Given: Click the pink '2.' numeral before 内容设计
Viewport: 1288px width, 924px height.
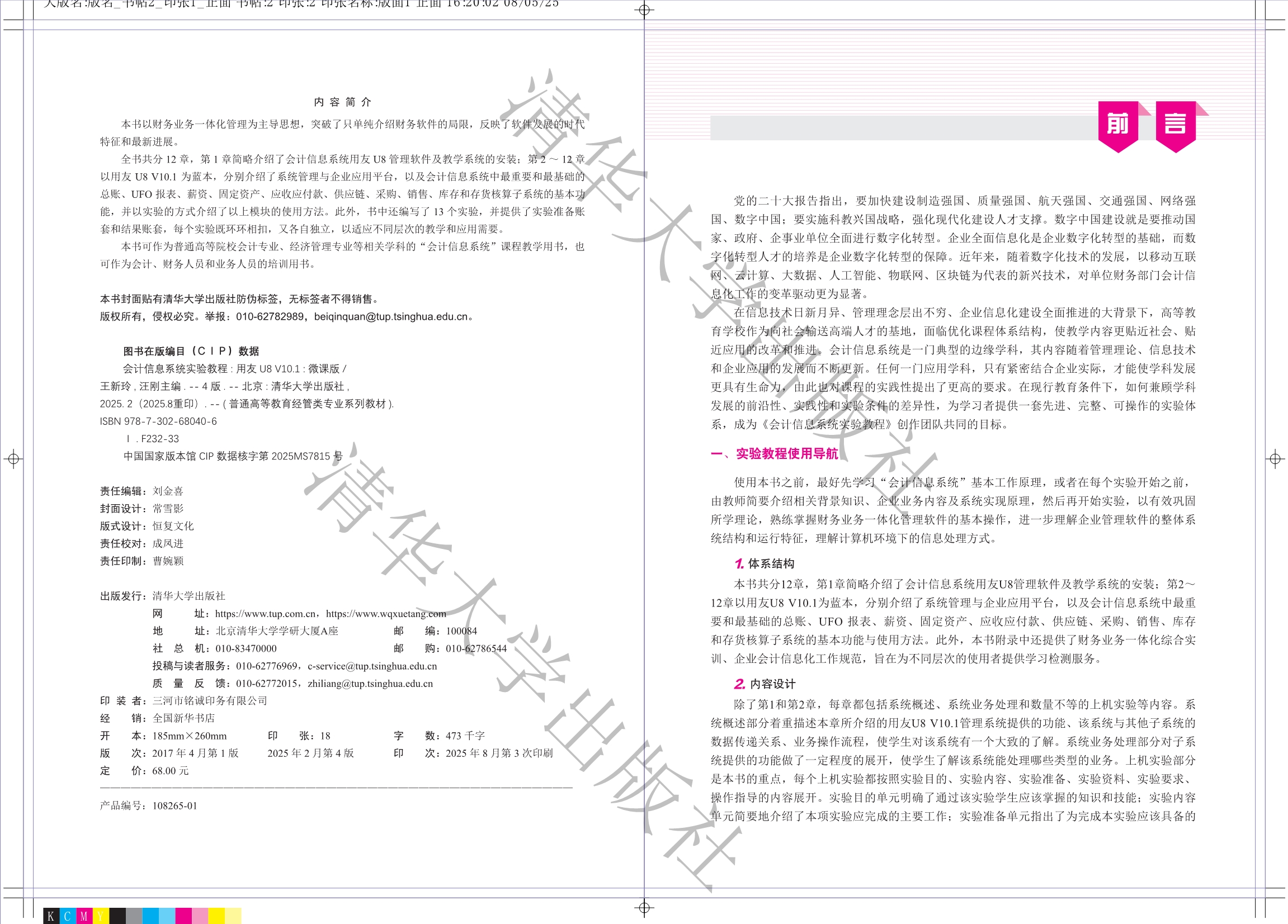Looking at the screenshot, I should pyautogui.click(x=739, y=684).
